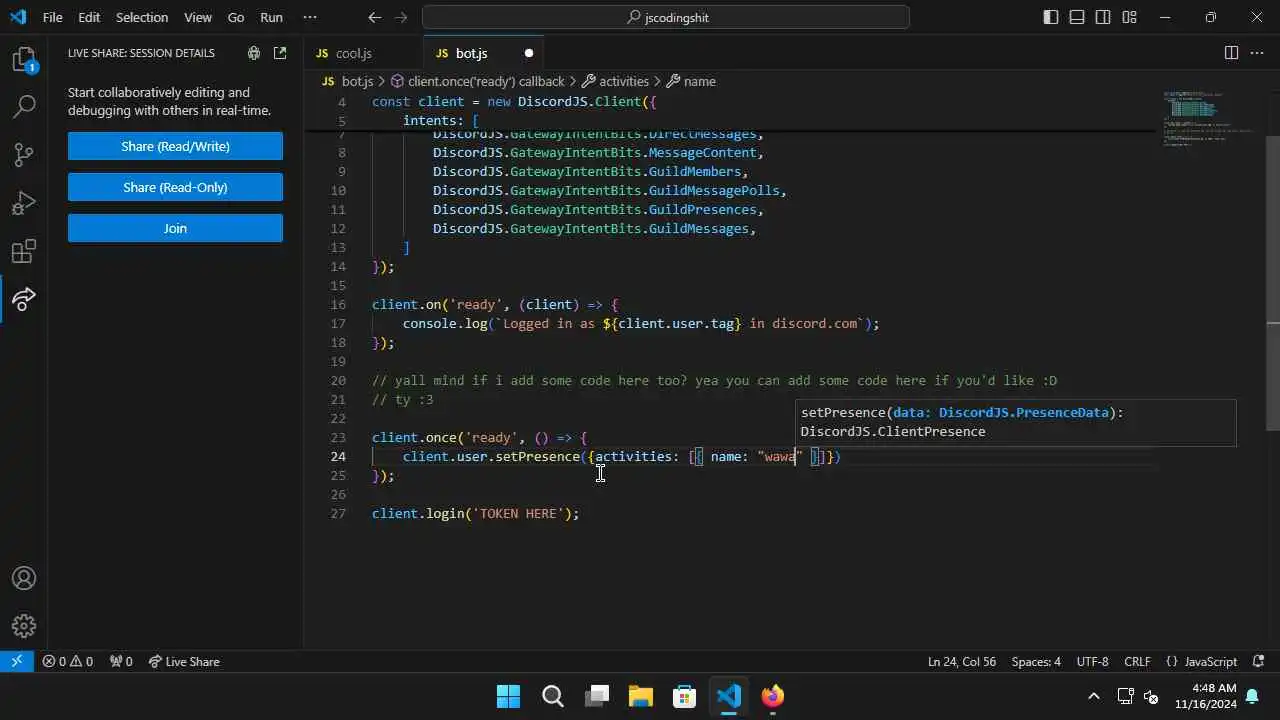This screenshot has width=1280, height=720.
Task: Click line number 27 in gutter
Action: coord(338,513)
